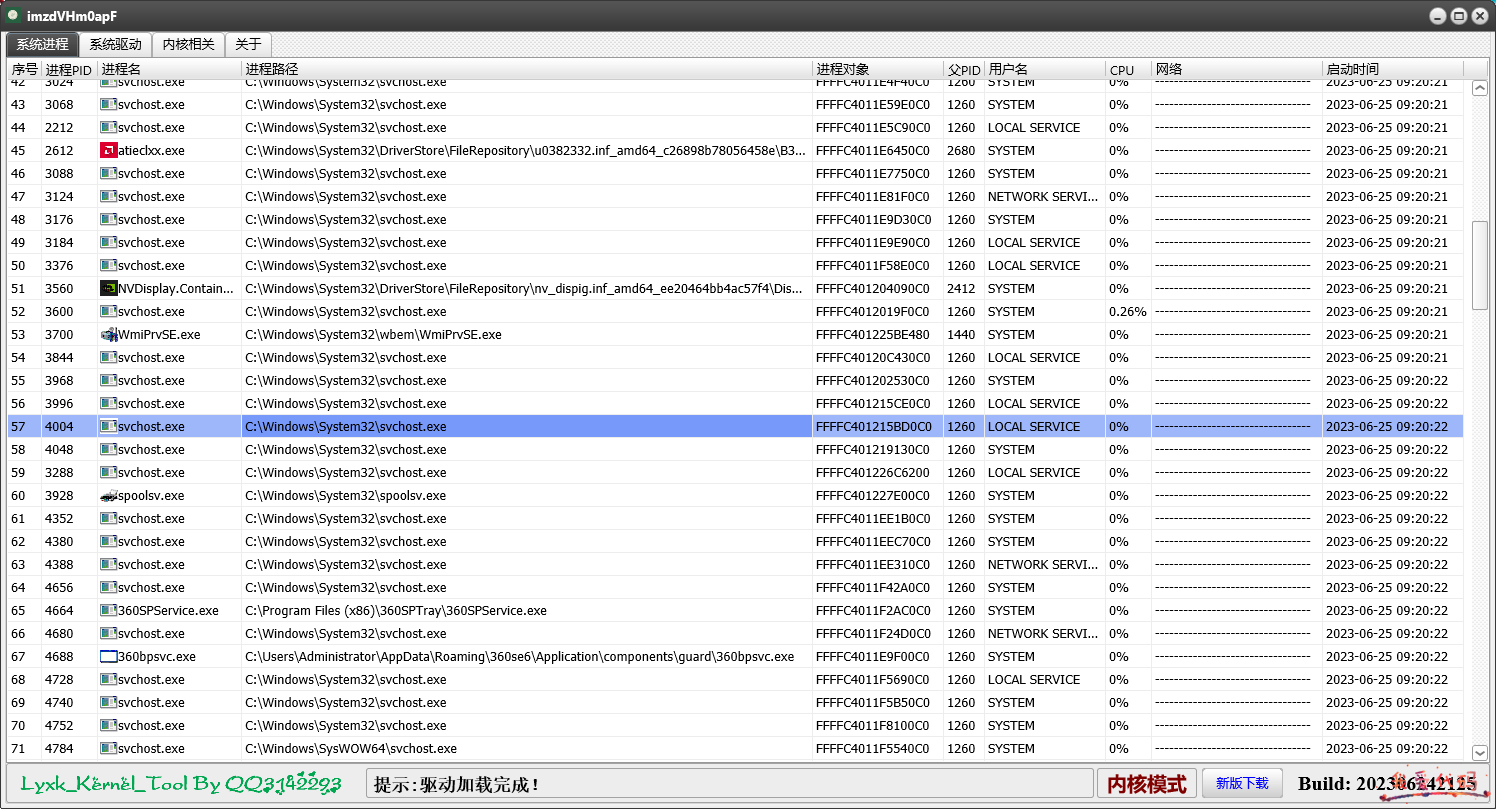Click the scroll down arrow of process list
Screen dimensions: 1496x809
coord(1480,753)
